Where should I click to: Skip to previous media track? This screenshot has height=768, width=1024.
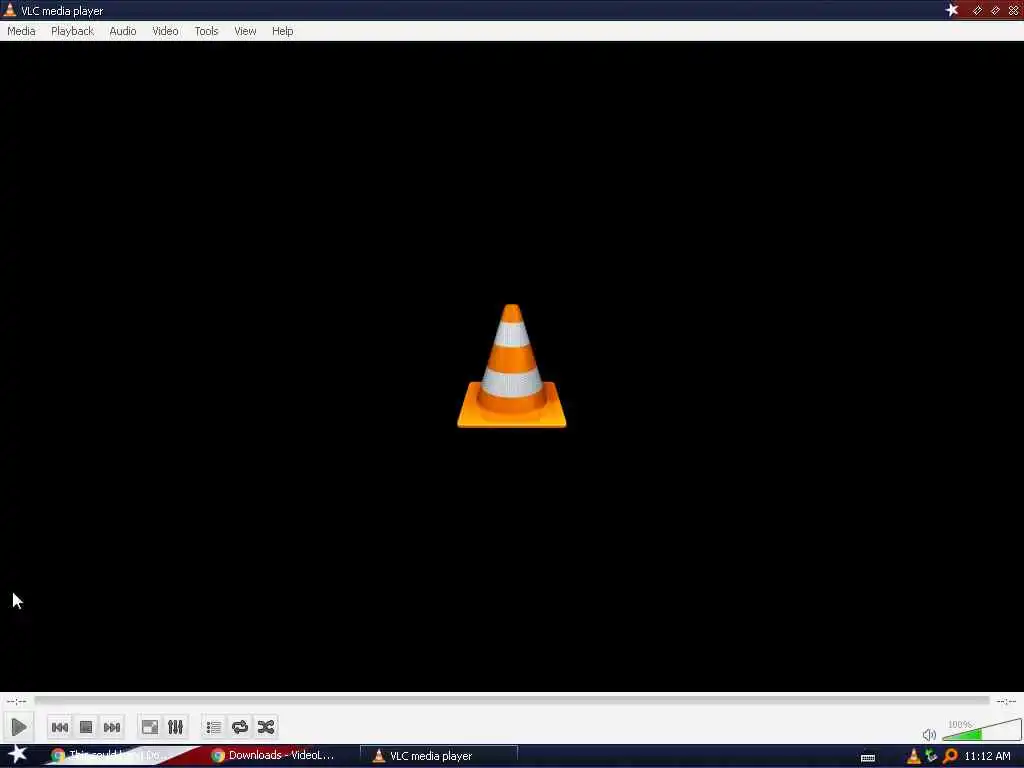[x=60, y=727]
